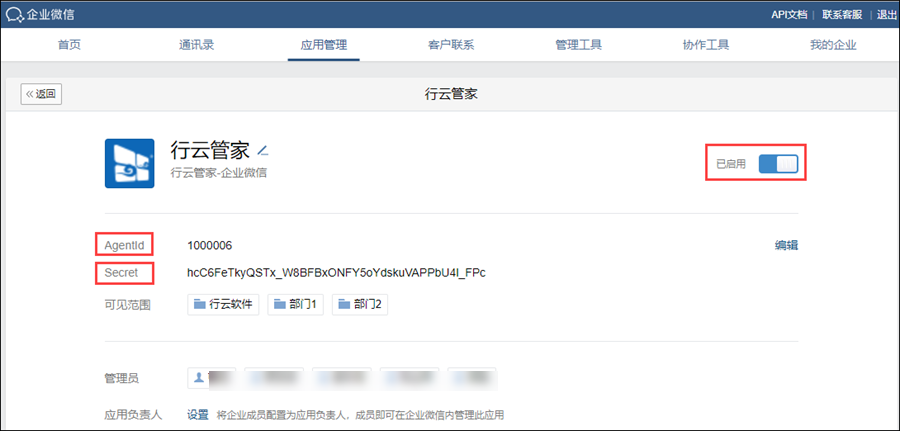Click the 行云管家 page title in header
This screenshot has width=900, height=431.
(451, 94)
